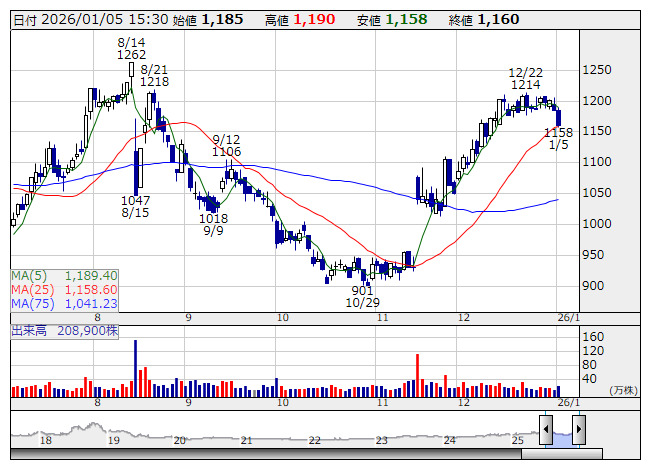This screenshot has height=470, width=653.
Task: Click year 25 on the overview timeline
Action: click(517, 440)
